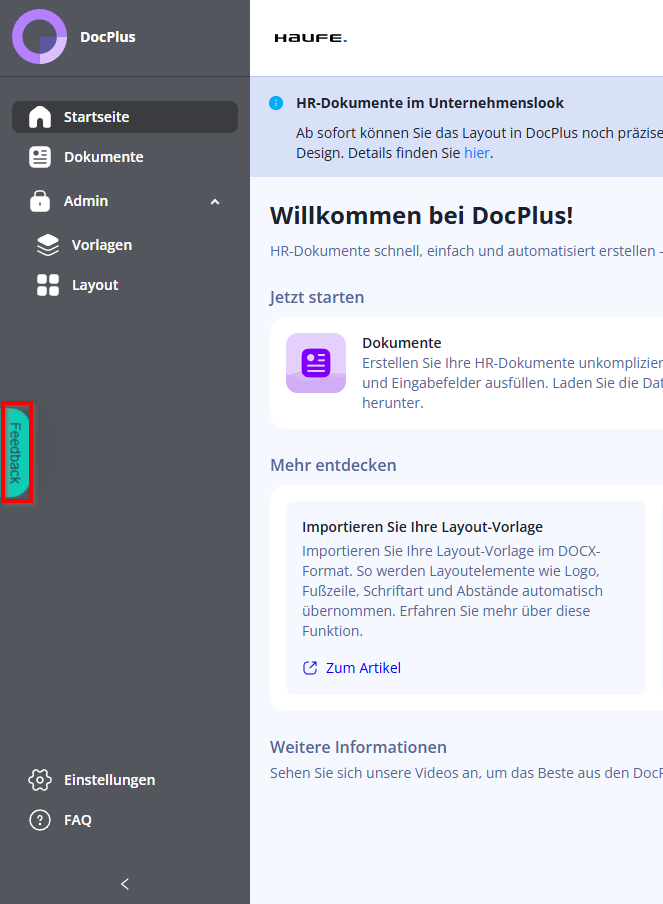663x904 pixels.
Task: Click the Startseite home icon
Action: coord(40,117)
